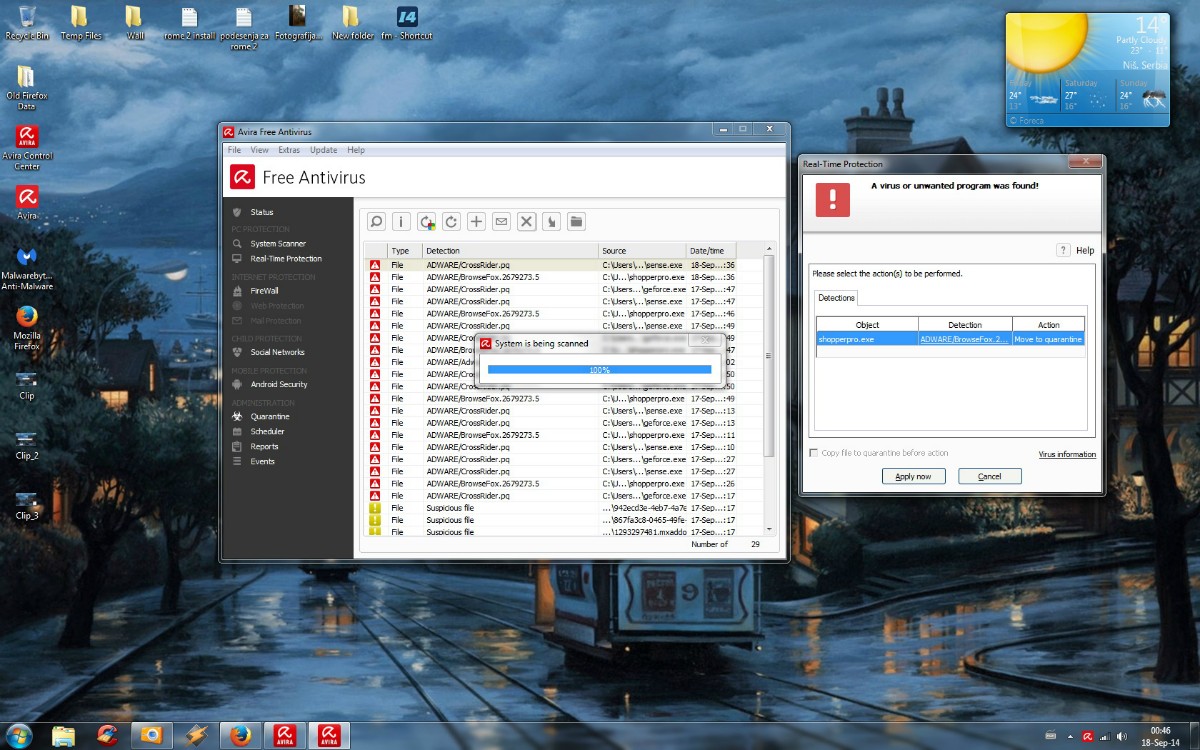The height and width of the screenshot is (750, 1200).
Task: Click the Apply now button
Action: 913,476
